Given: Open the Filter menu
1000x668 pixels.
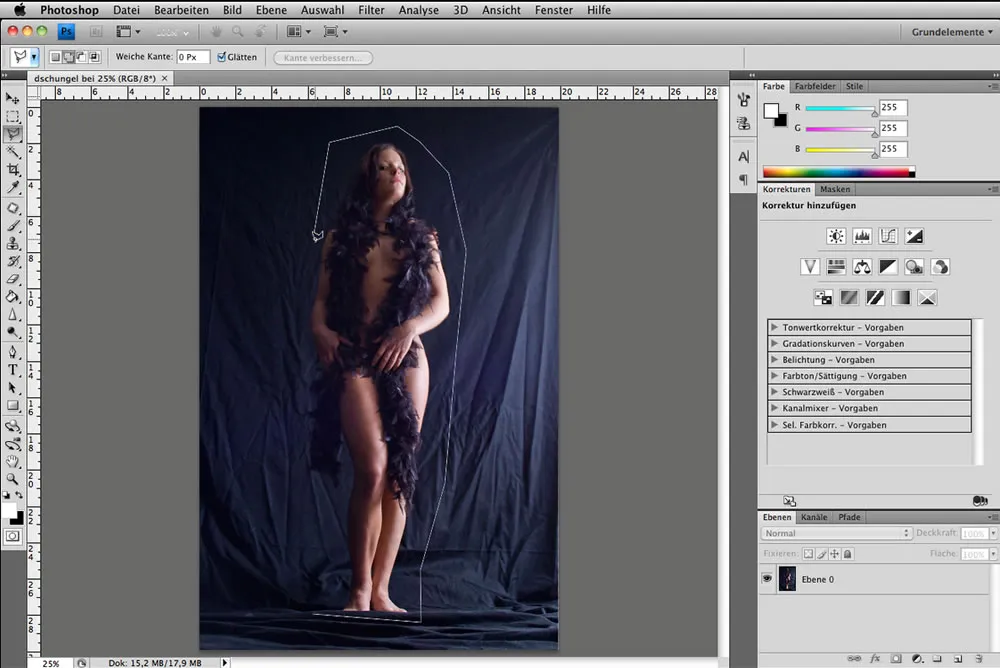Looking at the screenshot, I should pyautogui.click(x=371, y=10).
